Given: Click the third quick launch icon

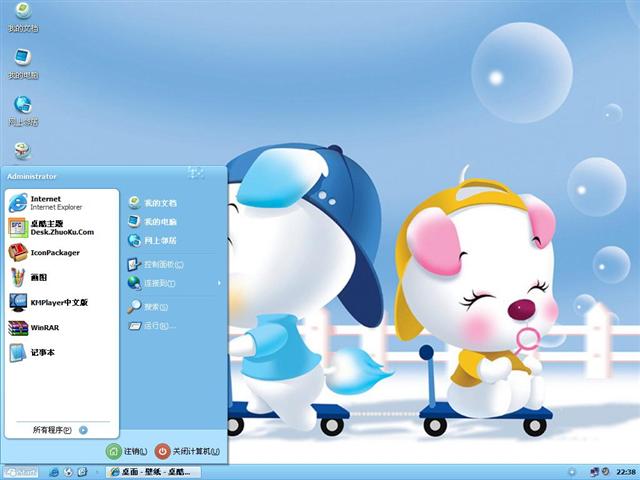Looking at the screenshot, I should 82,472.
